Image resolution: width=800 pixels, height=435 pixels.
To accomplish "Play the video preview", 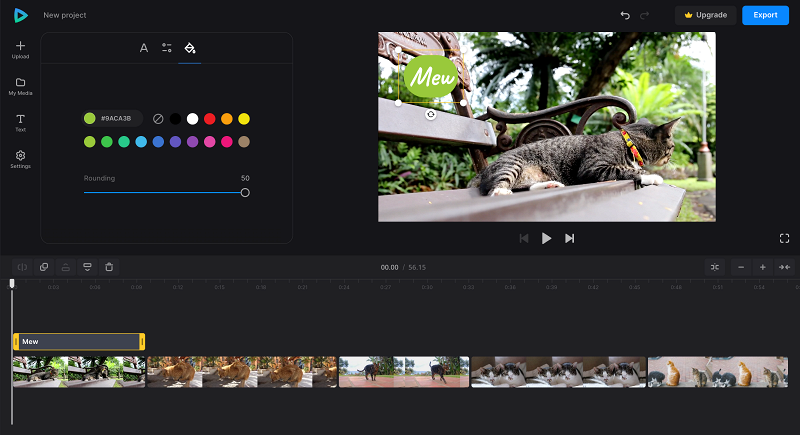I will [546, 239].
